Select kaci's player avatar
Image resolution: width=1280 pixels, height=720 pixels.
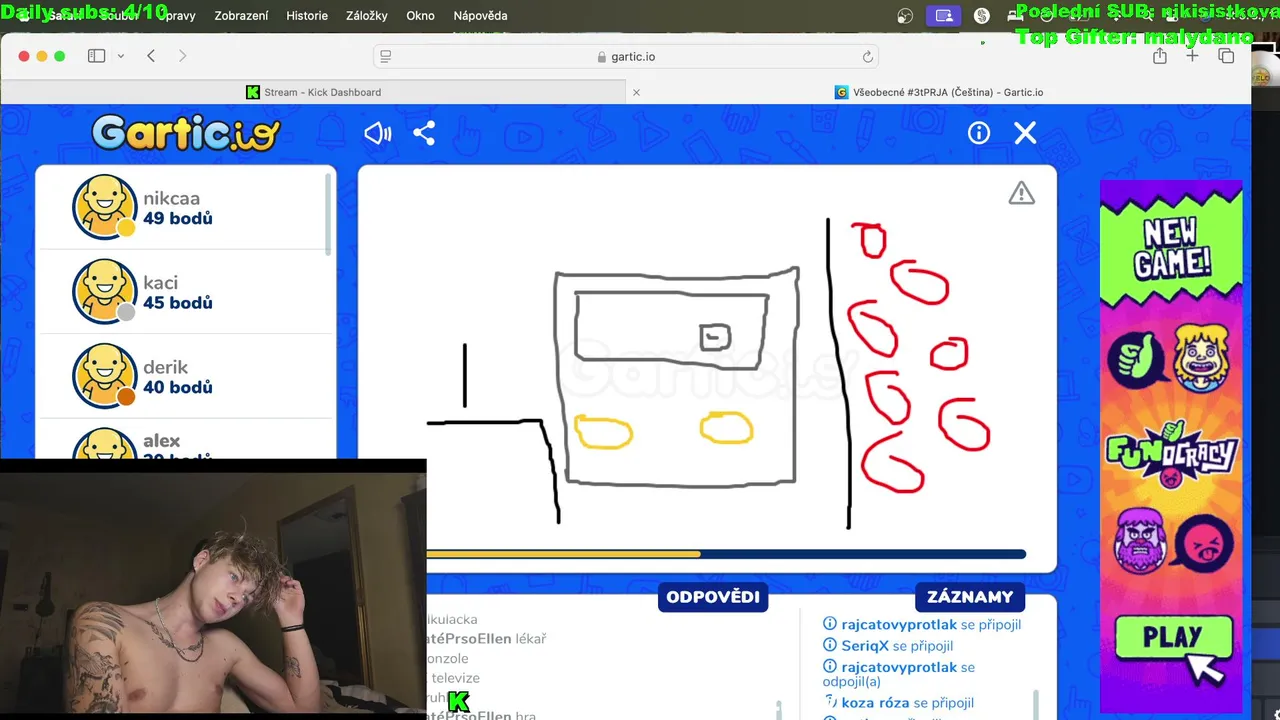[x=104, y=291]
